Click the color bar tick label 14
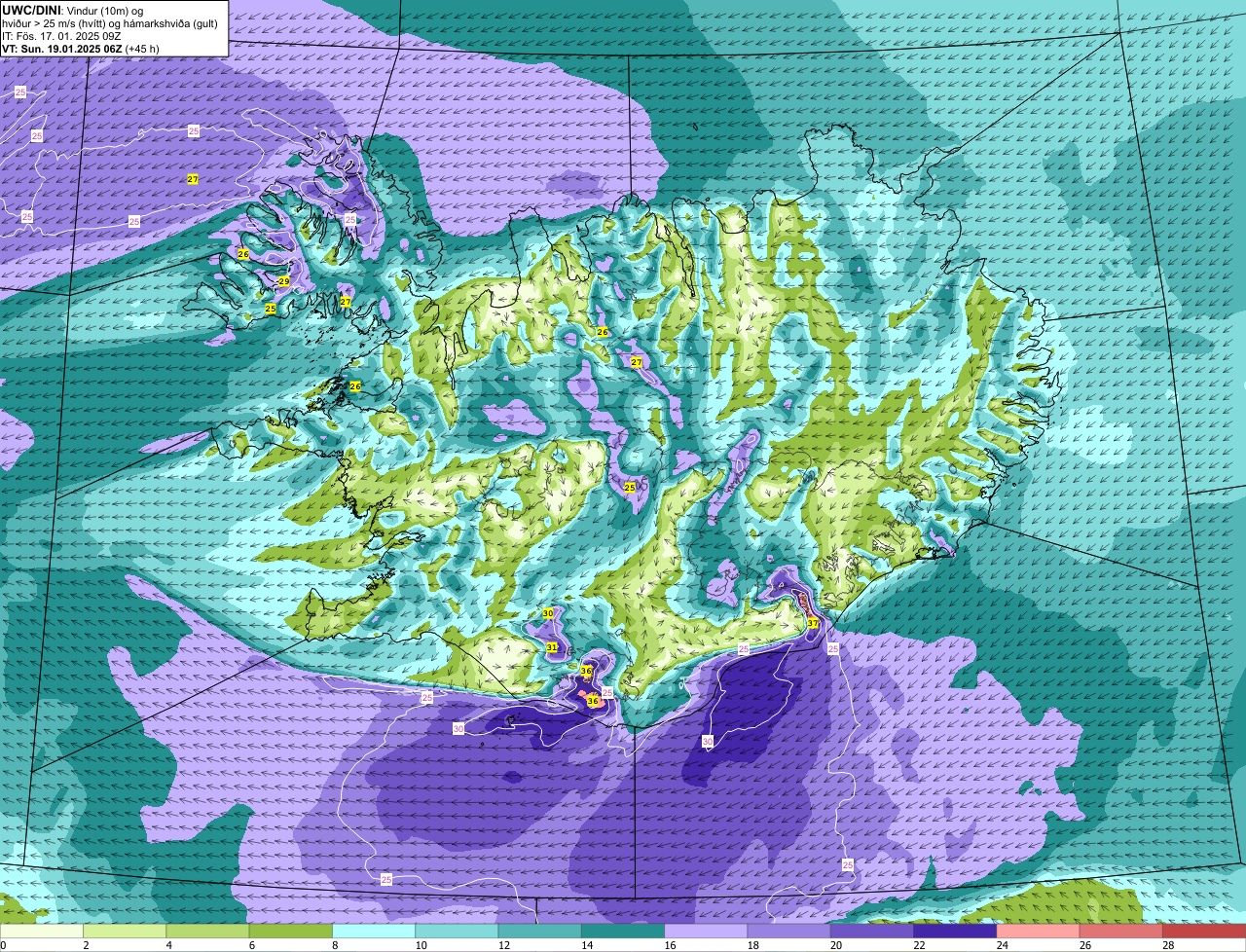 point(586,945)
